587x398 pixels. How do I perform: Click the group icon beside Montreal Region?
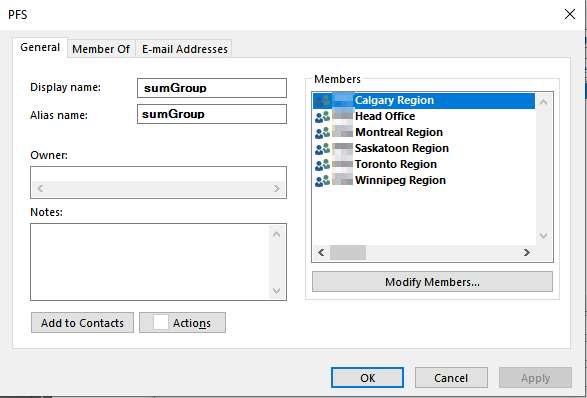(x=322, y=133)
